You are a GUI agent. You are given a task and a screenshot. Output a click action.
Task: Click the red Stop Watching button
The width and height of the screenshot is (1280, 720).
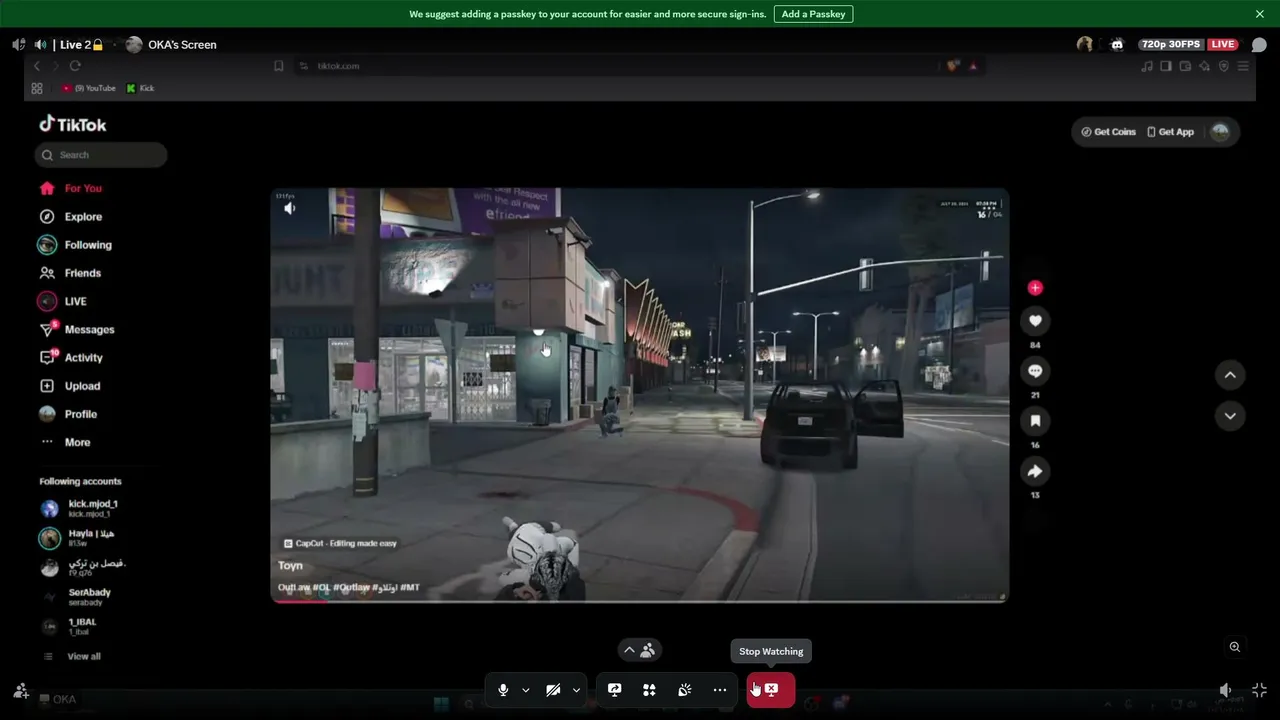tap(771, 690)
